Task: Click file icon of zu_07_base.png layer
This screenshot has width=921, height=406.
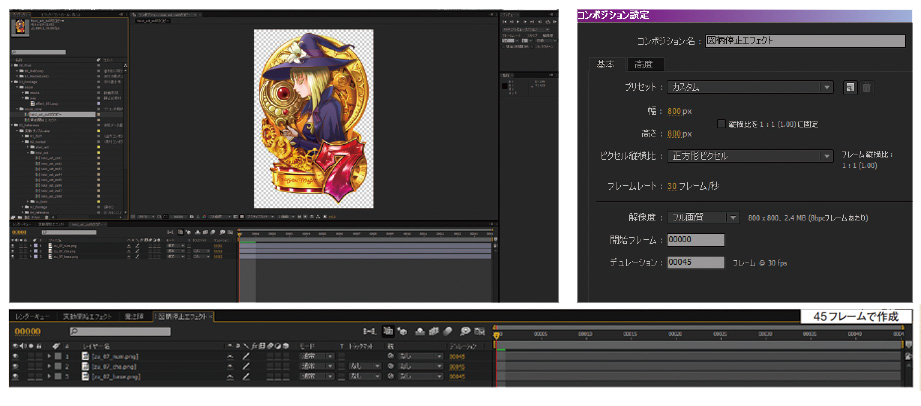Action: pos(85,376)
